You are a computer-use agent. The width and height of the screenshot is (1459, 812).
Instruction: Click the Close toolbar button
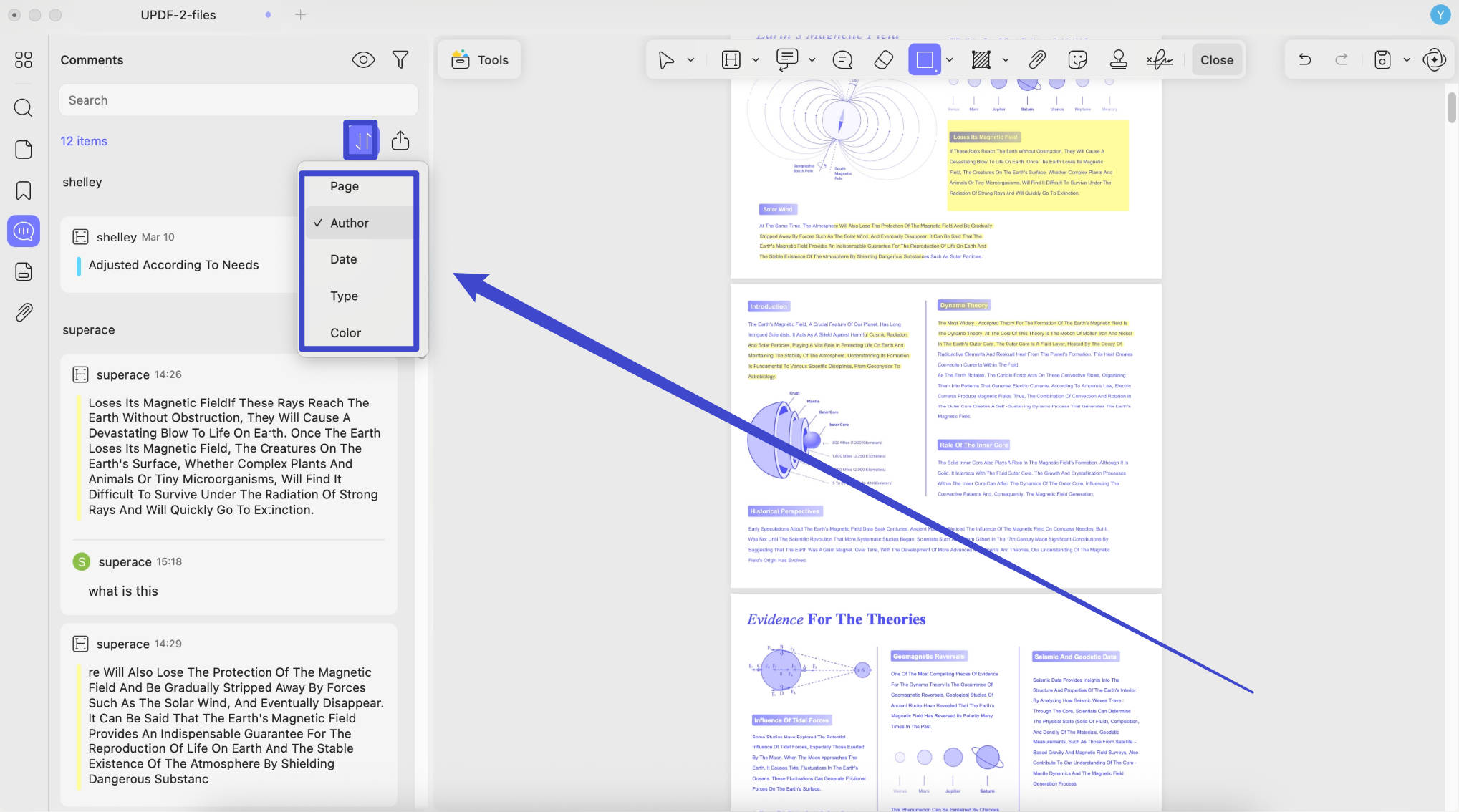tap(1217, 60)
